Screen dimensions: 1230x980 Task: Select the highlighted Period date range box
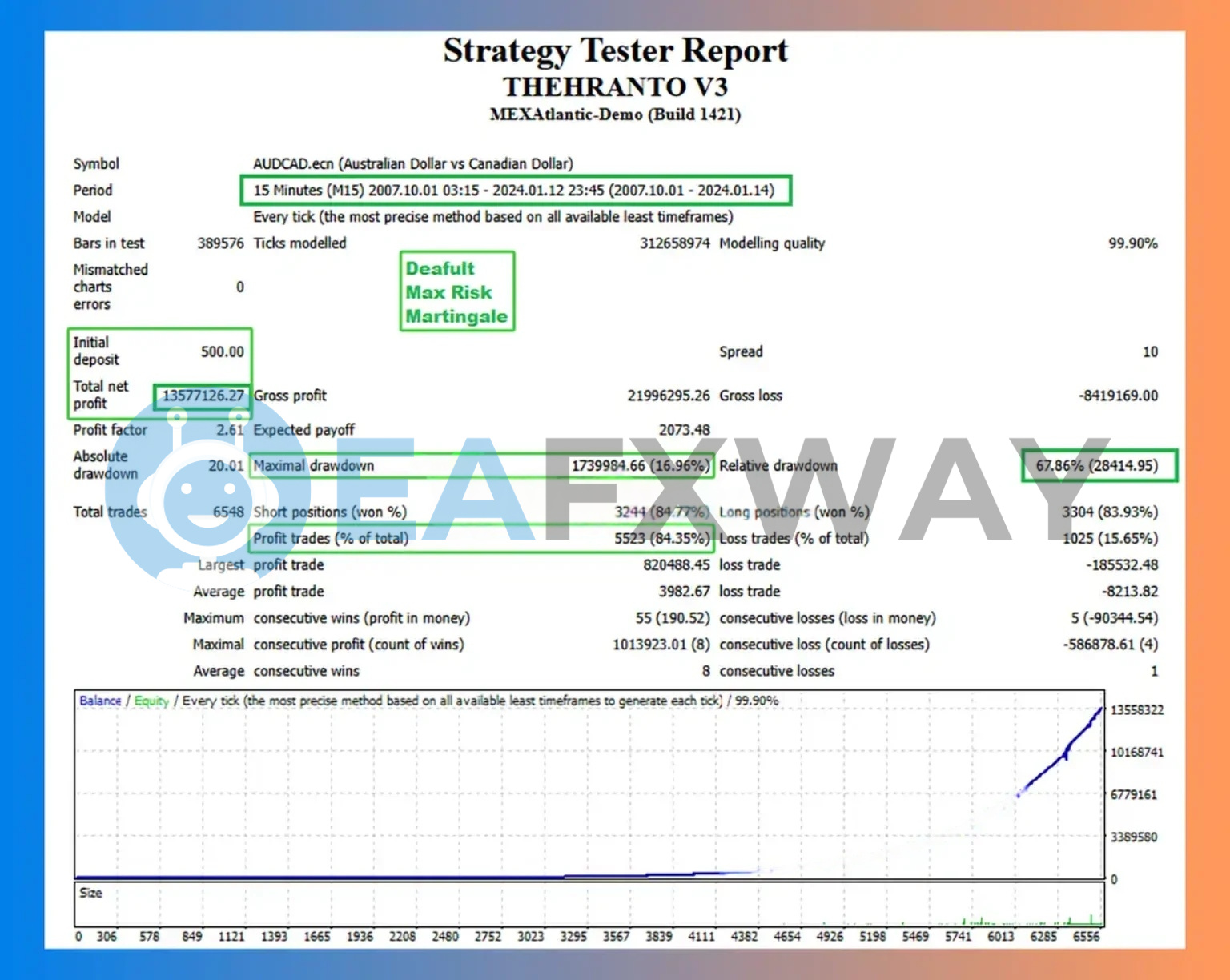pyautogui.click(x=515, y=191)
